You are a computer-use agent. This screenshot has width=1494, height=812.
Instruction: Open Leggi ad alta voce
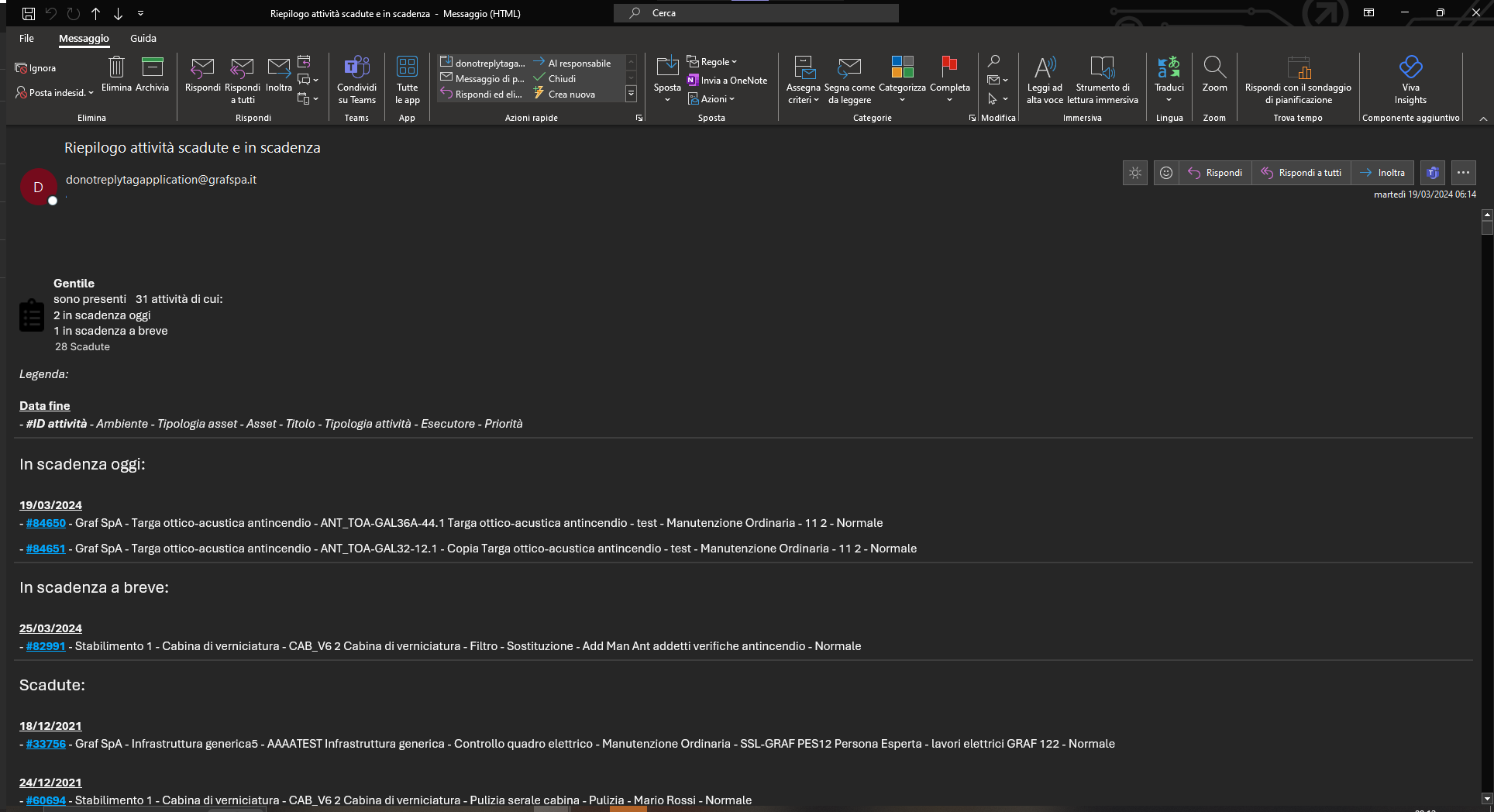(x=1045, y=79)
